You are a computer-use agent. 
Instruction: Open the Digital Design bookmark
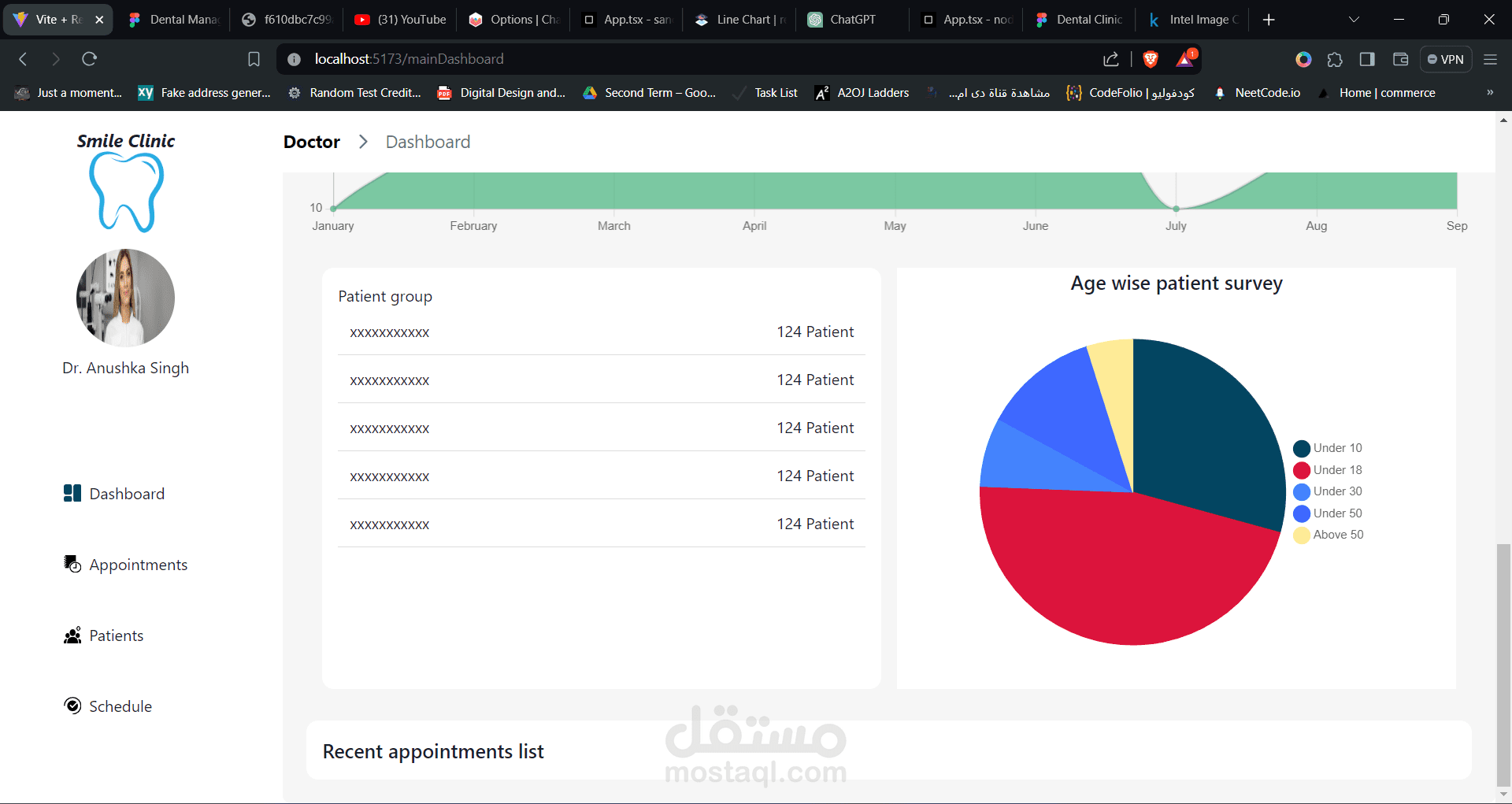[x=502, y=93]
